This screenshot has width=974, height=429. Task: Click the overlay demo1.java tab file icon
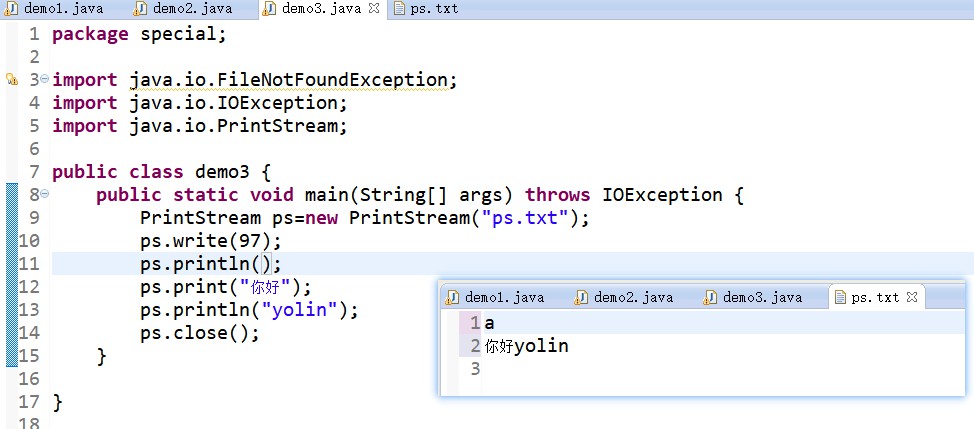(x=452, y=297)
